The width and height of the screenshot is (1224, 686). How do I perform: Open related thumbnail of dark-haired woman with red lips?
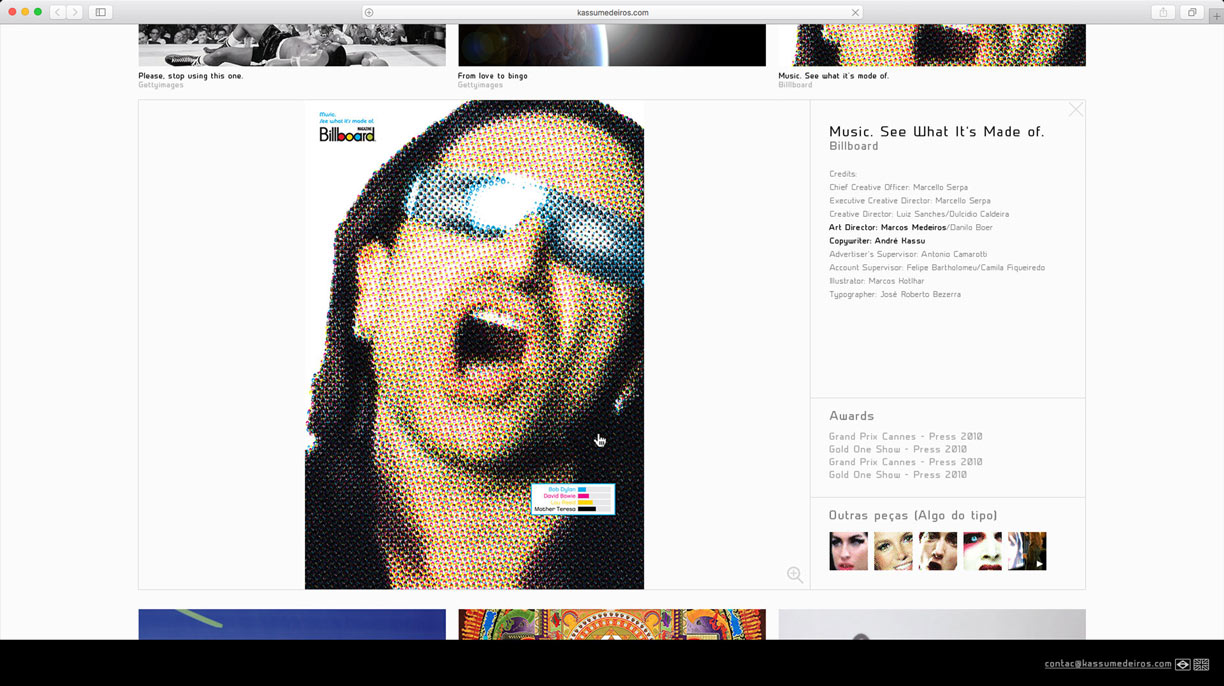pyautogui.click(x=848, y=551)
